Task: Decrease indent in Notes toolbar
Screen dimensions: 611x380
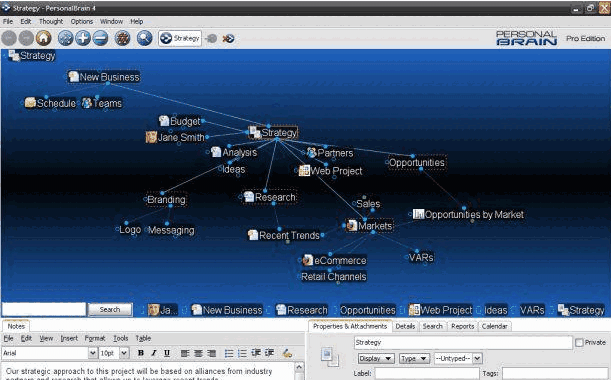Action: [256, 353]
